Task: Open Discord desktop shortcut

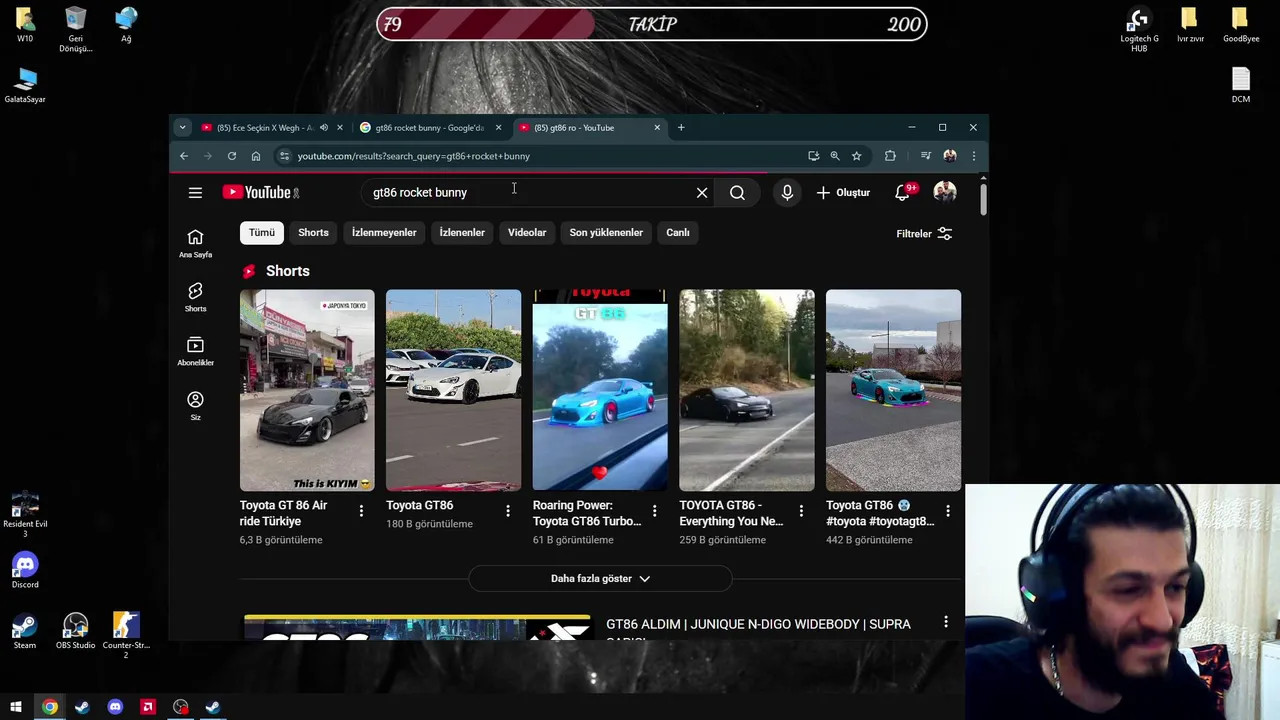Action: coord(25,570)
